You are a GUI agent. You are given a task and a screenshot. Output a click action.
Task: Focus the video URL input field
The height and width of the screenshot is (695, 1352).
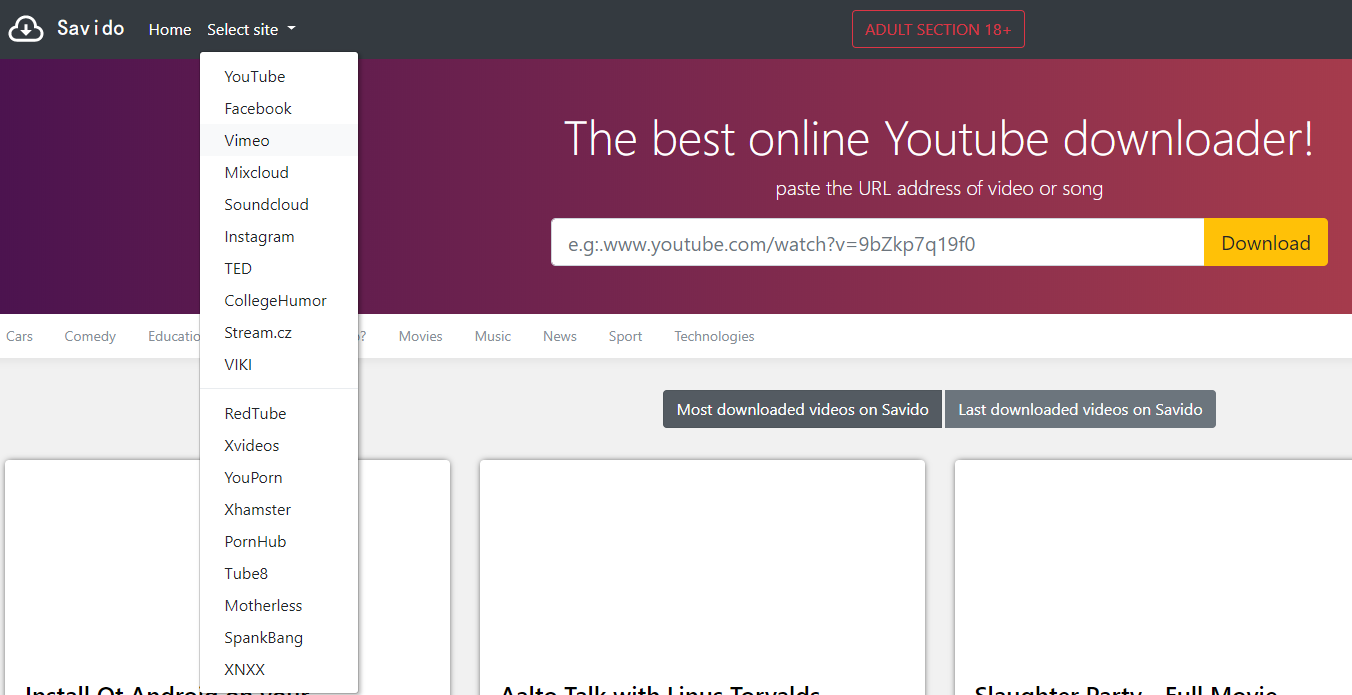(877, 243)
